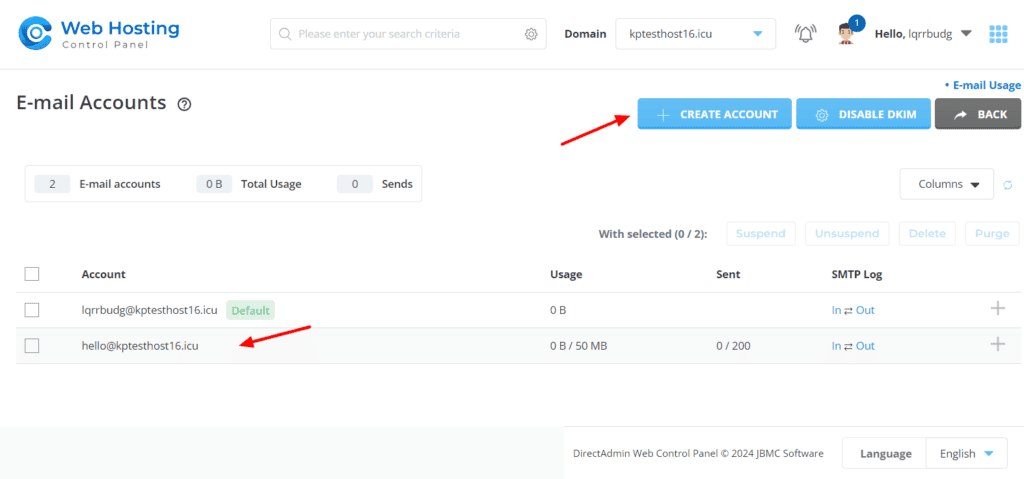Screen dimensions: 1024x479
Task: Click lqrrbudg@kptesthost16.icu account name
Action: pos(149,310)
